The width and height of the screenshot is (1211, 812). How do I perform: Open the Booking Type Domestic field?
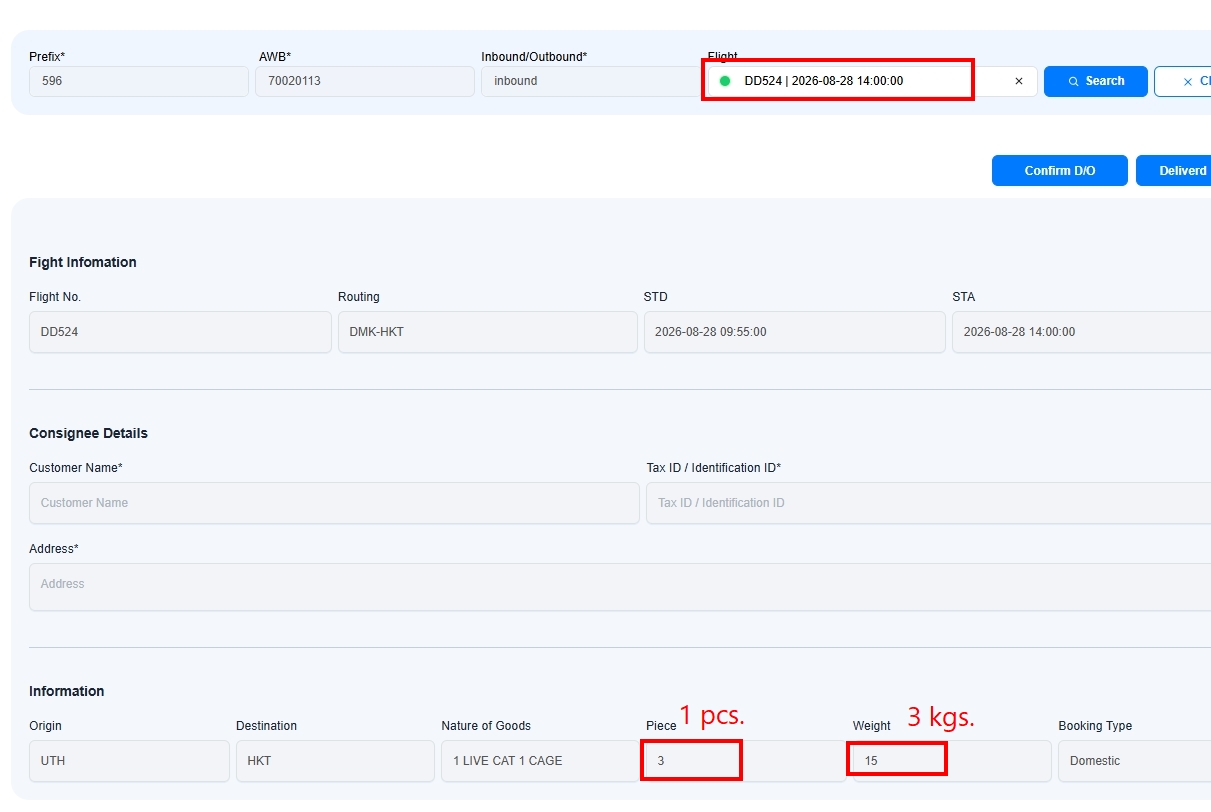[x=1134, y=761]
